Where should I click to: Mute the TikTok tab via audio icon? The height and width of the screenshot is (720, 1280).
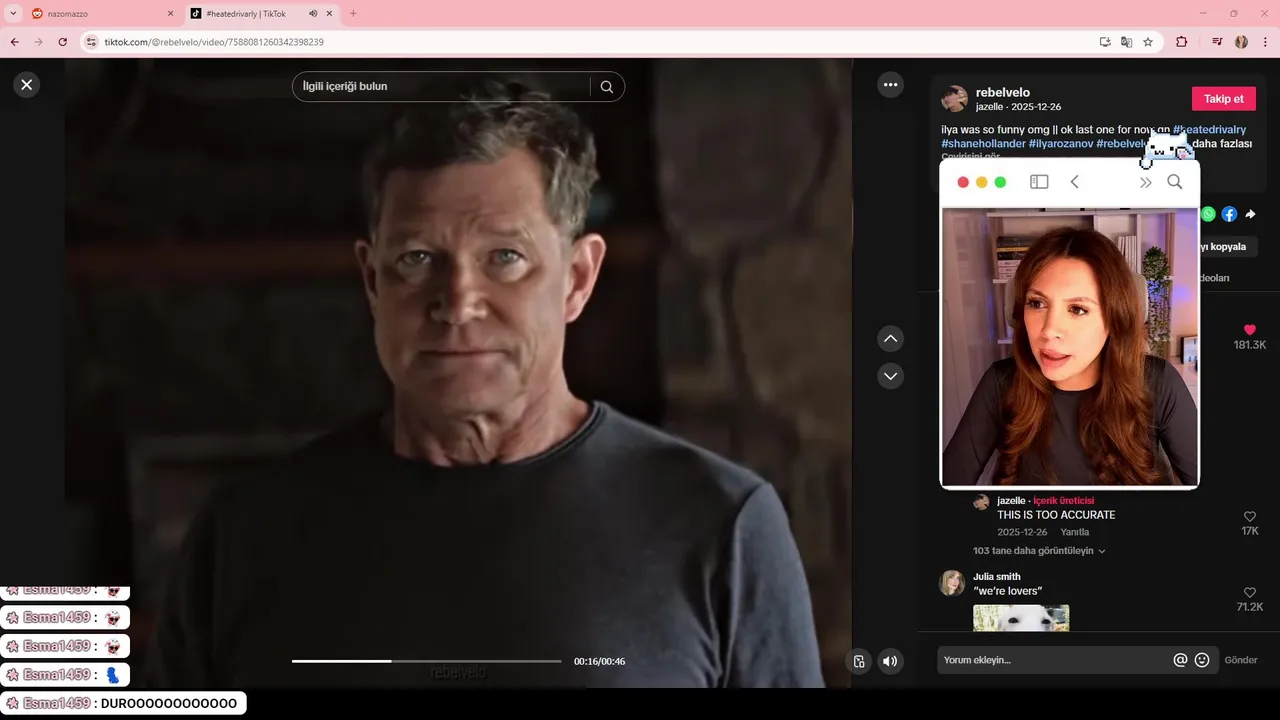point(313,14)
